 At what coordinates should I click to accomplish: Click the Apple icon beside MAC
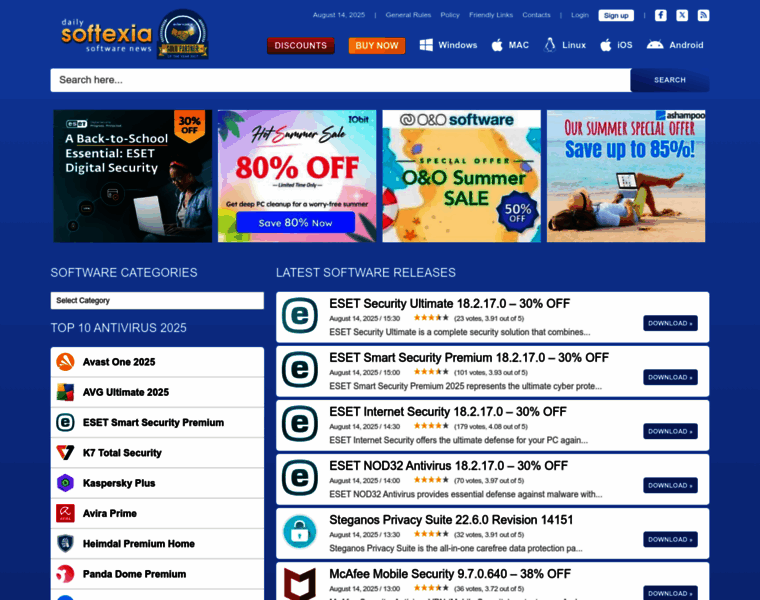pyautogui.click(x=497, y=45)
